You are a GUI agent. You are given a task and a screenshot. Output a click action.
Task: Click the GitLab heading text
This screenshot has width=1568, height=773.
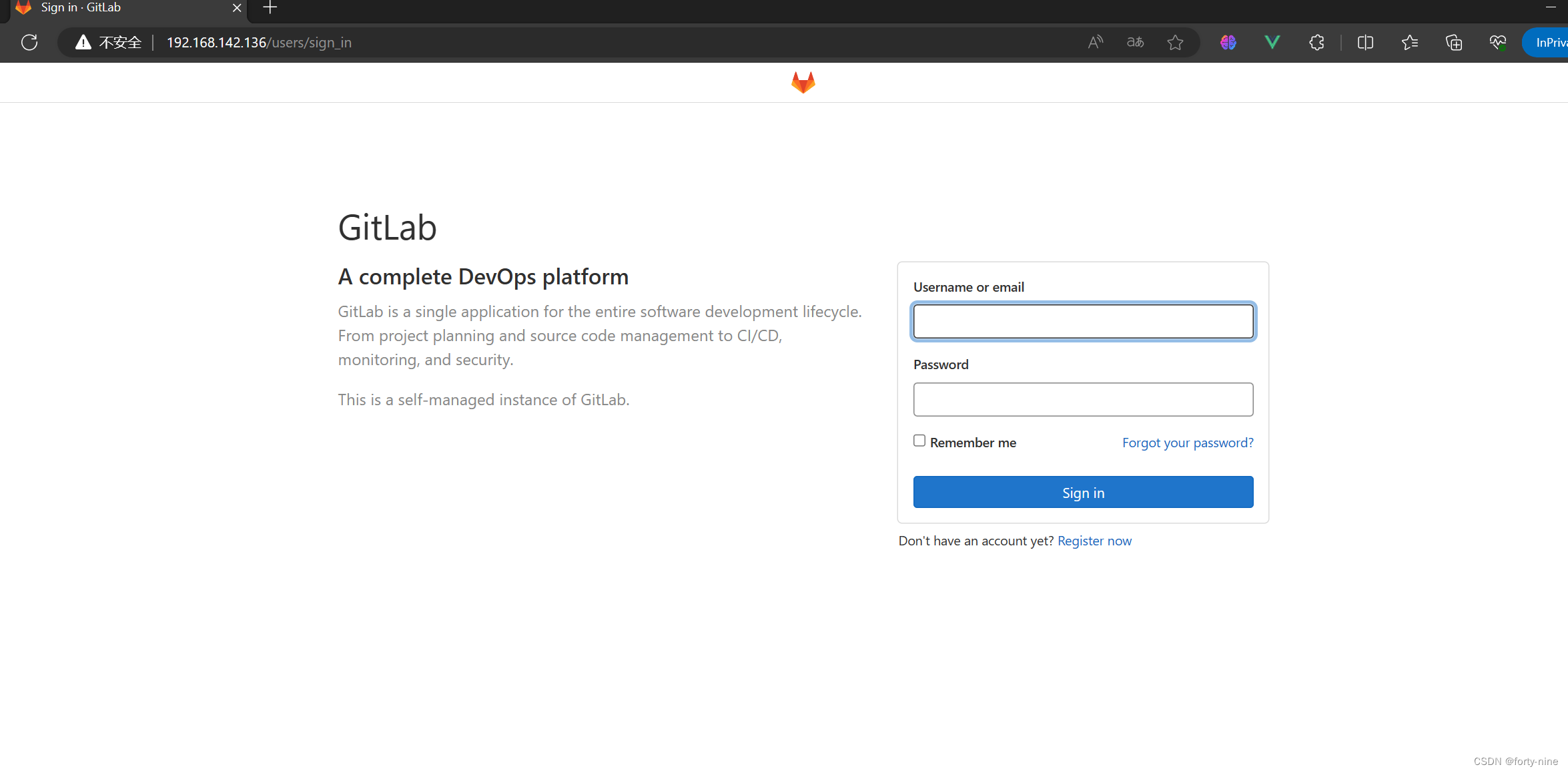tap(387, 228)
